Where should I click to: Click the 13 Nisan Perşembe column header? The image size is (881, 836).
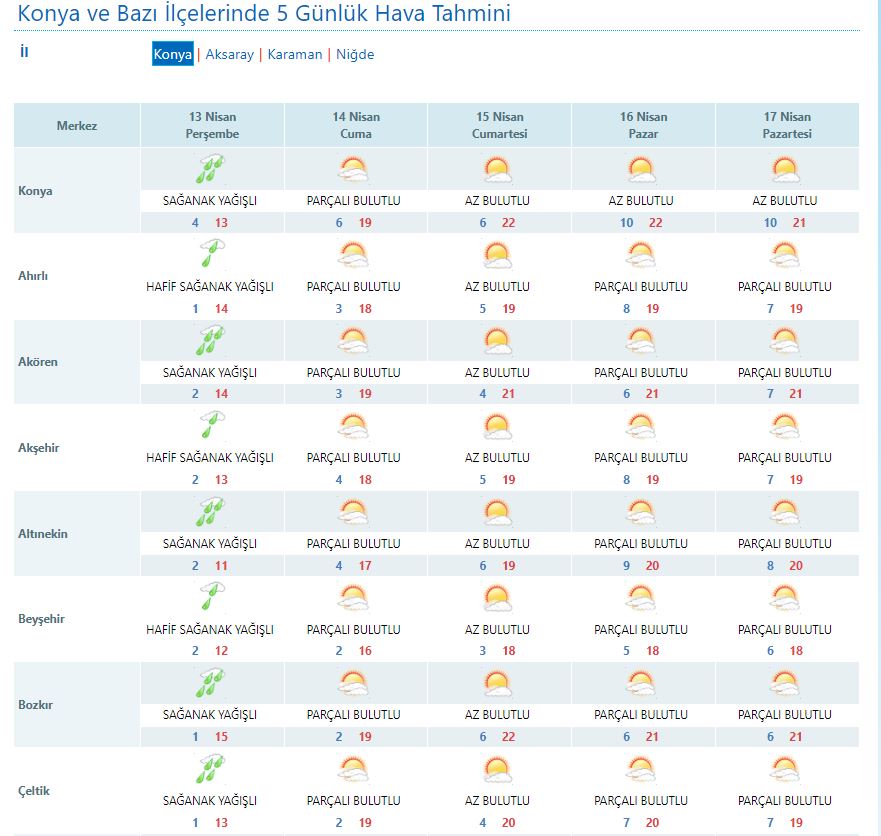(x=212, y=125)
